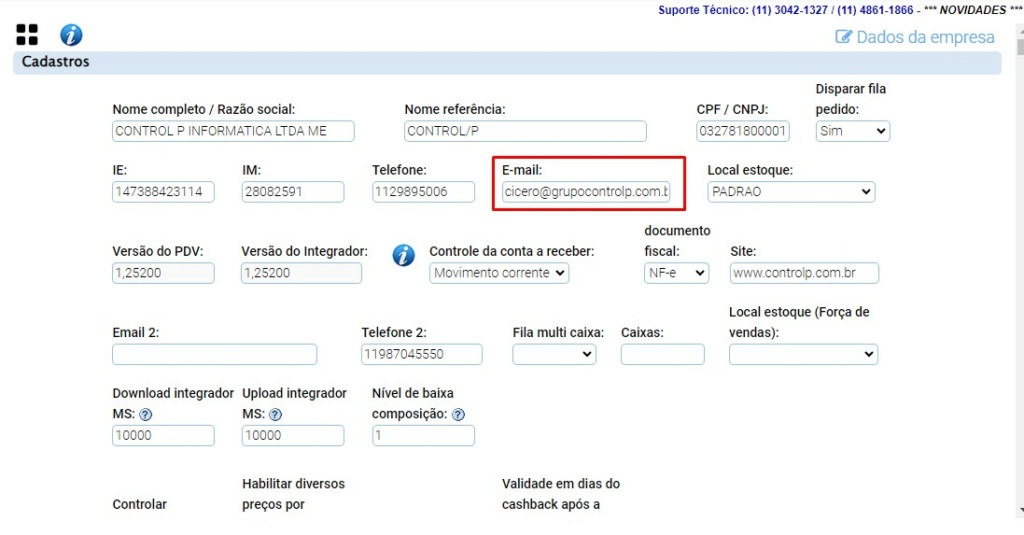
Task: Click info icon next to Versão do Integrador
Action: coord(404,255)
